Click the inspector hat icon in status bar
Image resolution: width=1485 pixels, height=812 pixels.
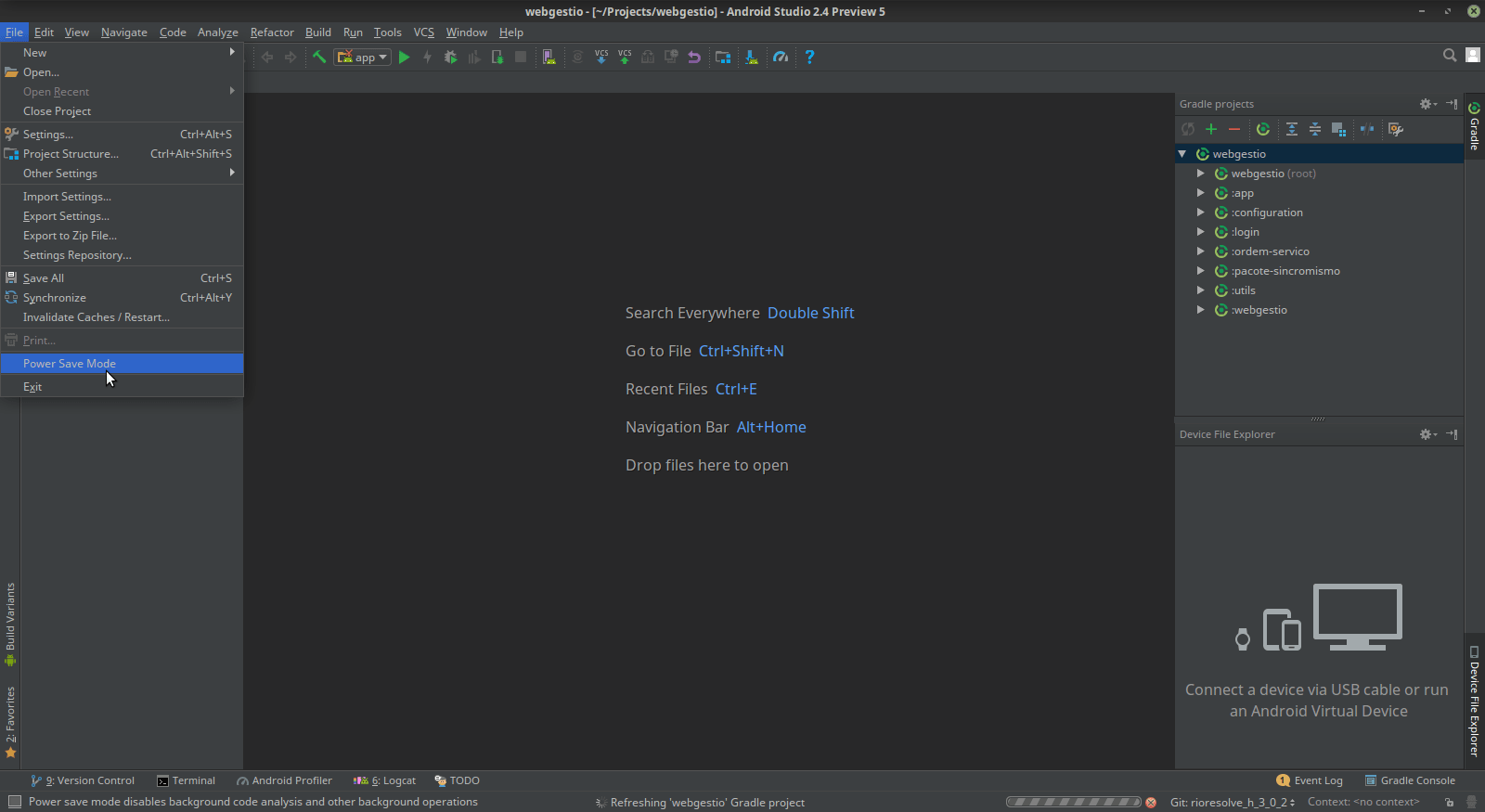point(1471,803)
